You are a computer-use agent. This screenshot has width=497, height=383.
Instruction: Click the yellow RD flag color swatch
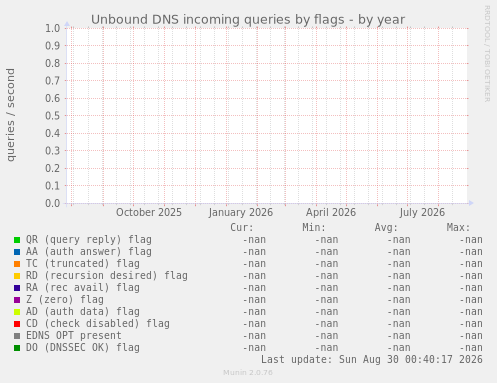17,276
